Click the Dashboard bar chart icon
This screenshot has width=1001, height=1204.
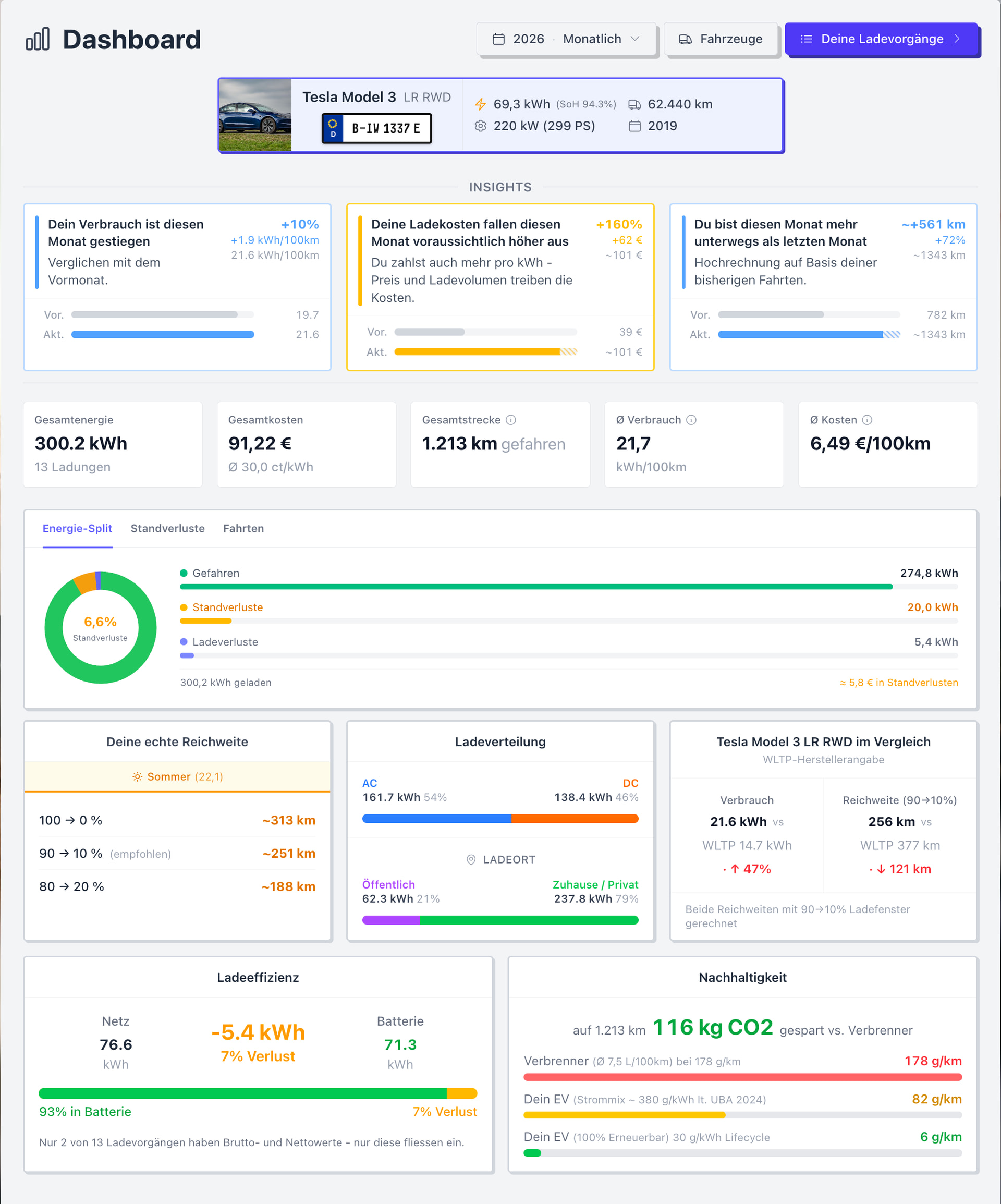(38, 39)
